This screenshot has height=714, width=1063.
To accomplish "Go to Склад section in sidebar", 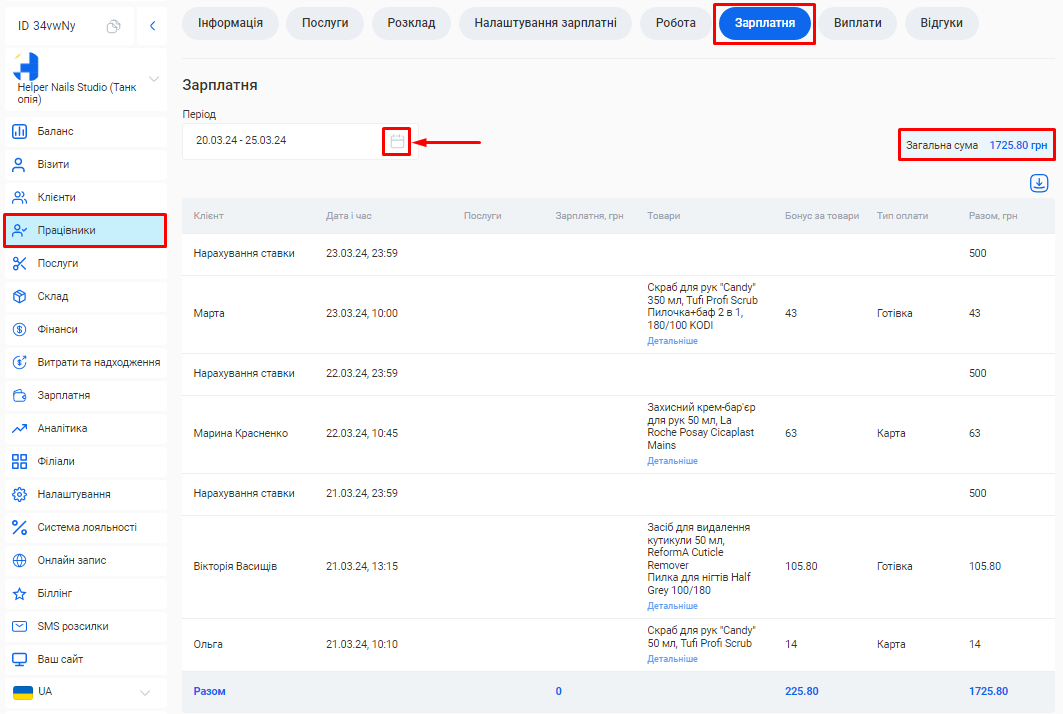I will [53, 296].
